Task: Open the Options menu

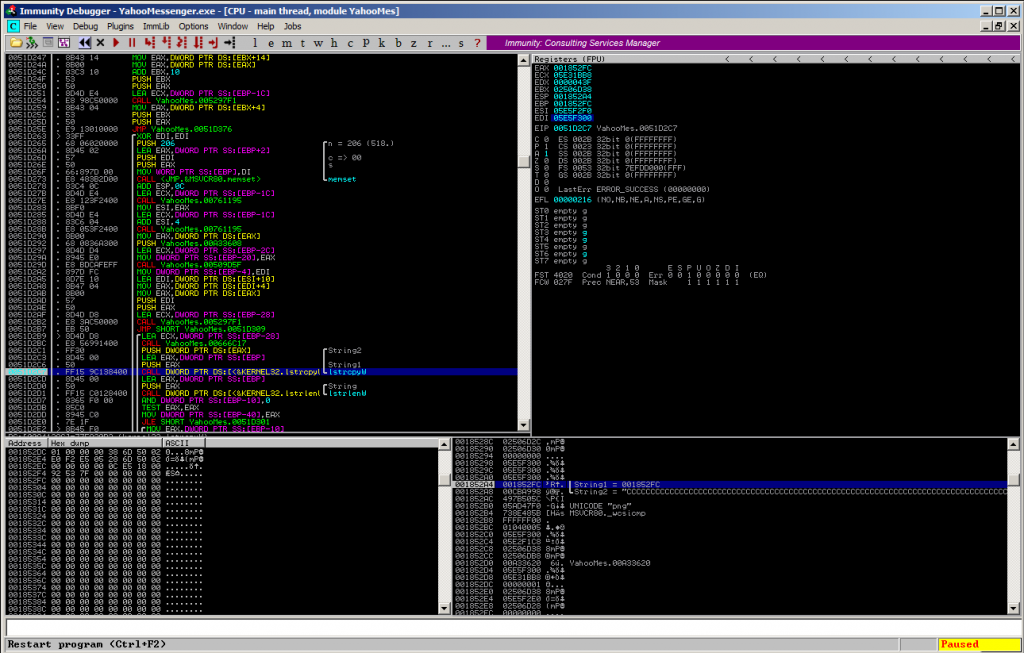Action: click(193, 26)
